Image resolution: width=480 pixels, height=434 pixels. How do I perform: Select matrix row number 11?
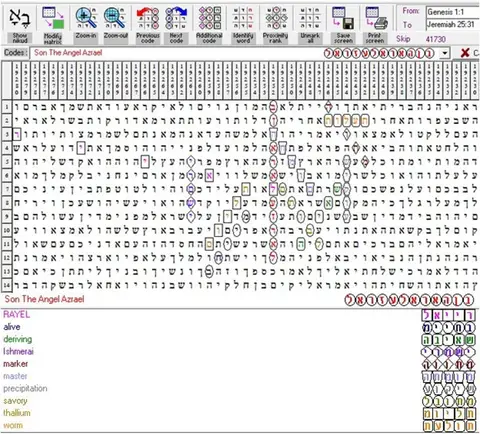pos(7,244)
